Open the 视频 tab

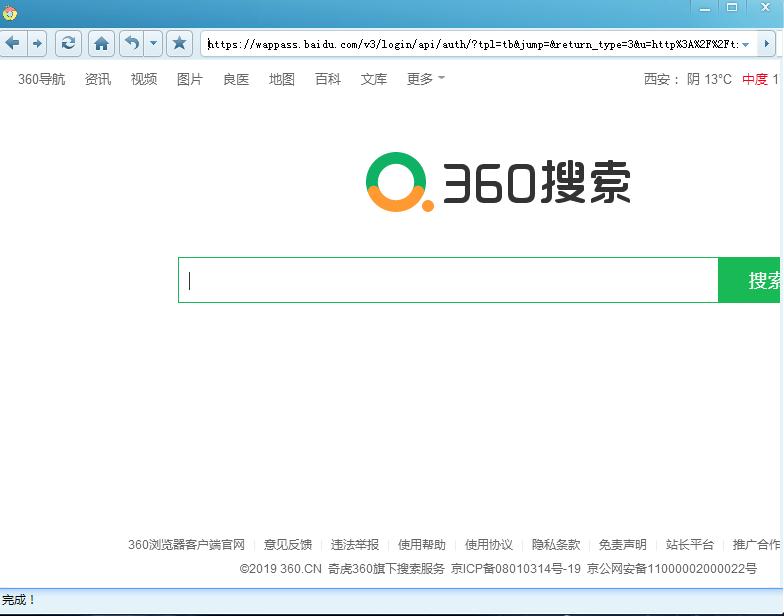[144, 79]
